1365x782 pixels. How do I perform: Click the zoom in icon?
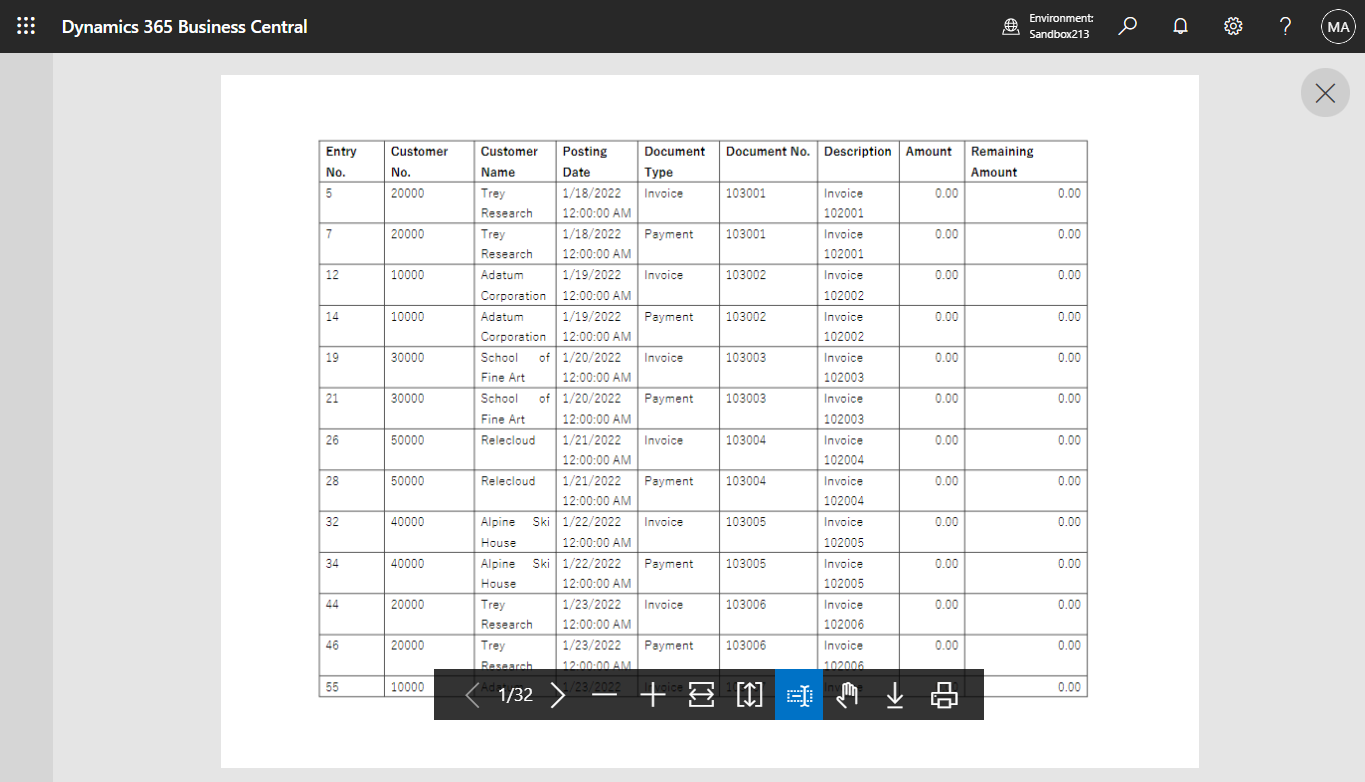[x=653, y=695]
